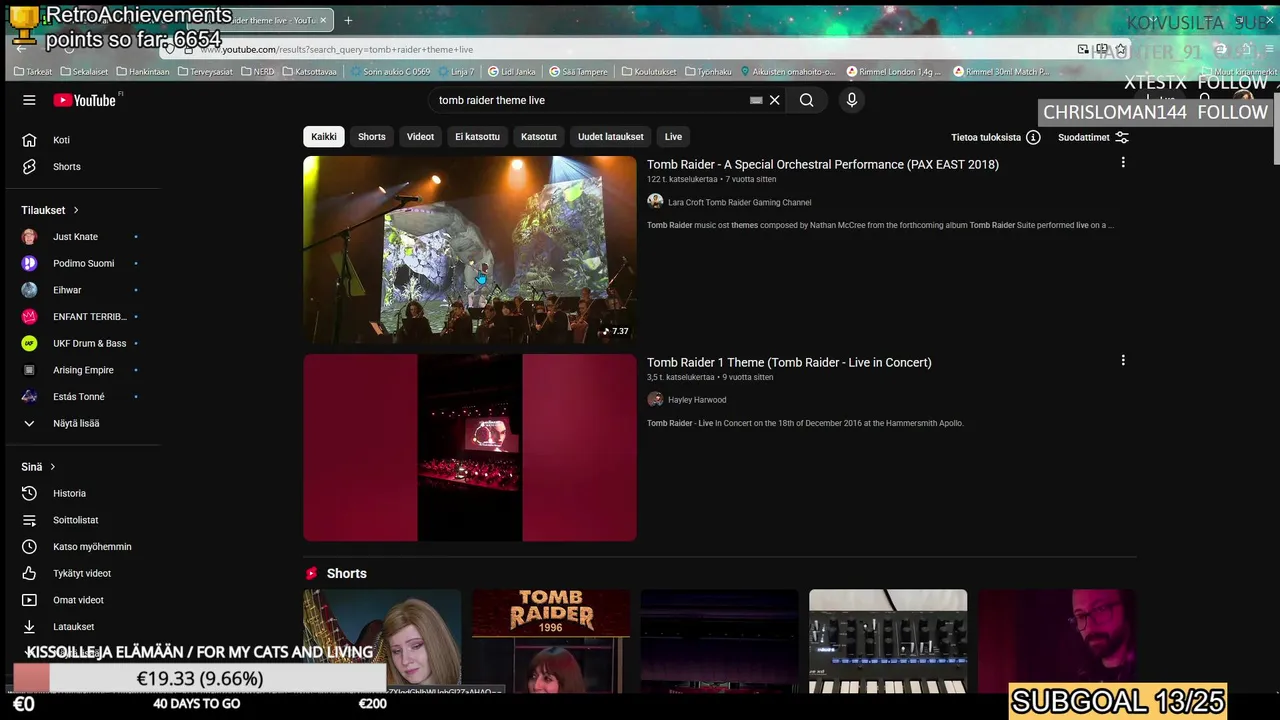Close the YouTube browser tab

coord(323,20)
